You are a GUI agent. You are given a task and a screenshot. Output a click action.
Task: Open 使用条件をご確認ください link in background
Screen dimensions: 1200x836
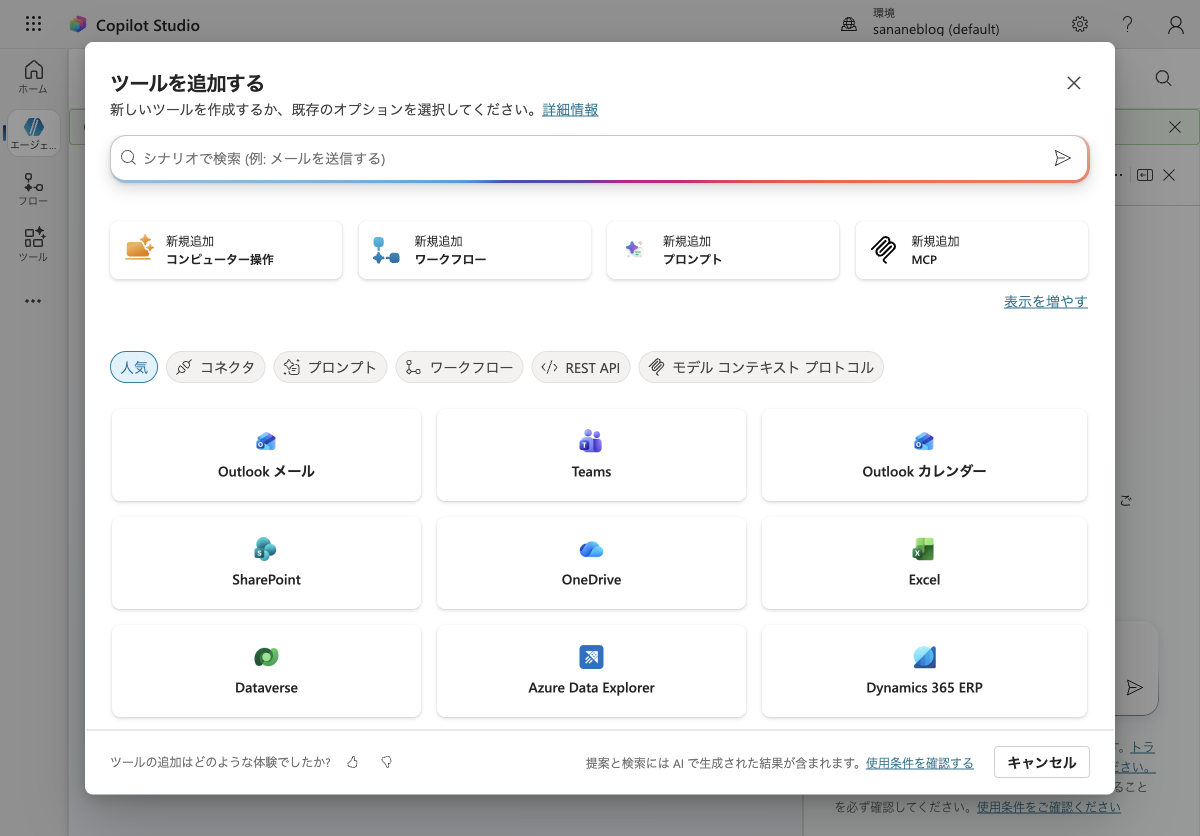click(x=1049, y=807)
